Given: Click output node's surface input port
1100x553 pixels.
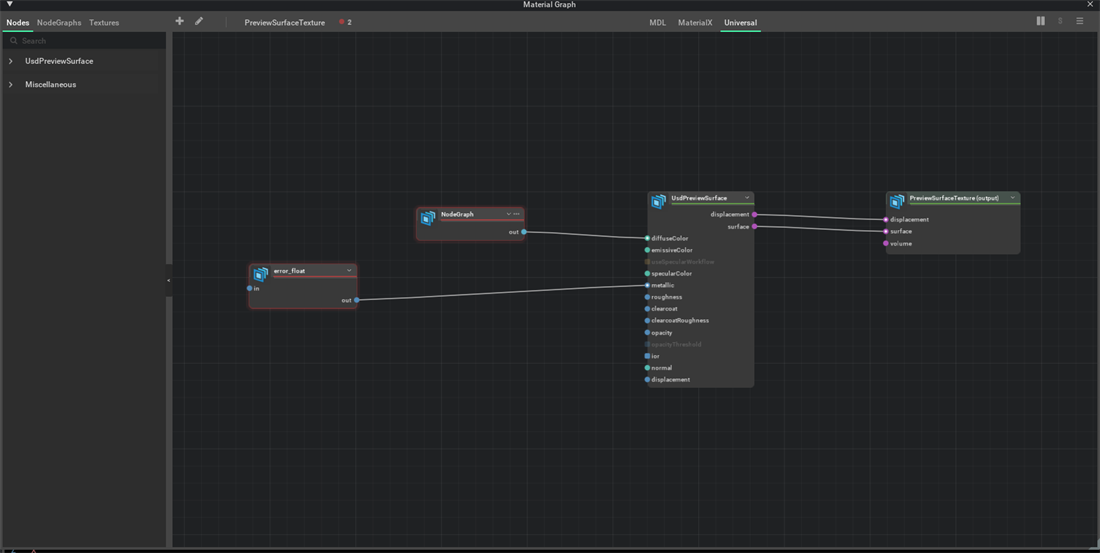Looking at the screenshot, I should [x=886, y=231].
